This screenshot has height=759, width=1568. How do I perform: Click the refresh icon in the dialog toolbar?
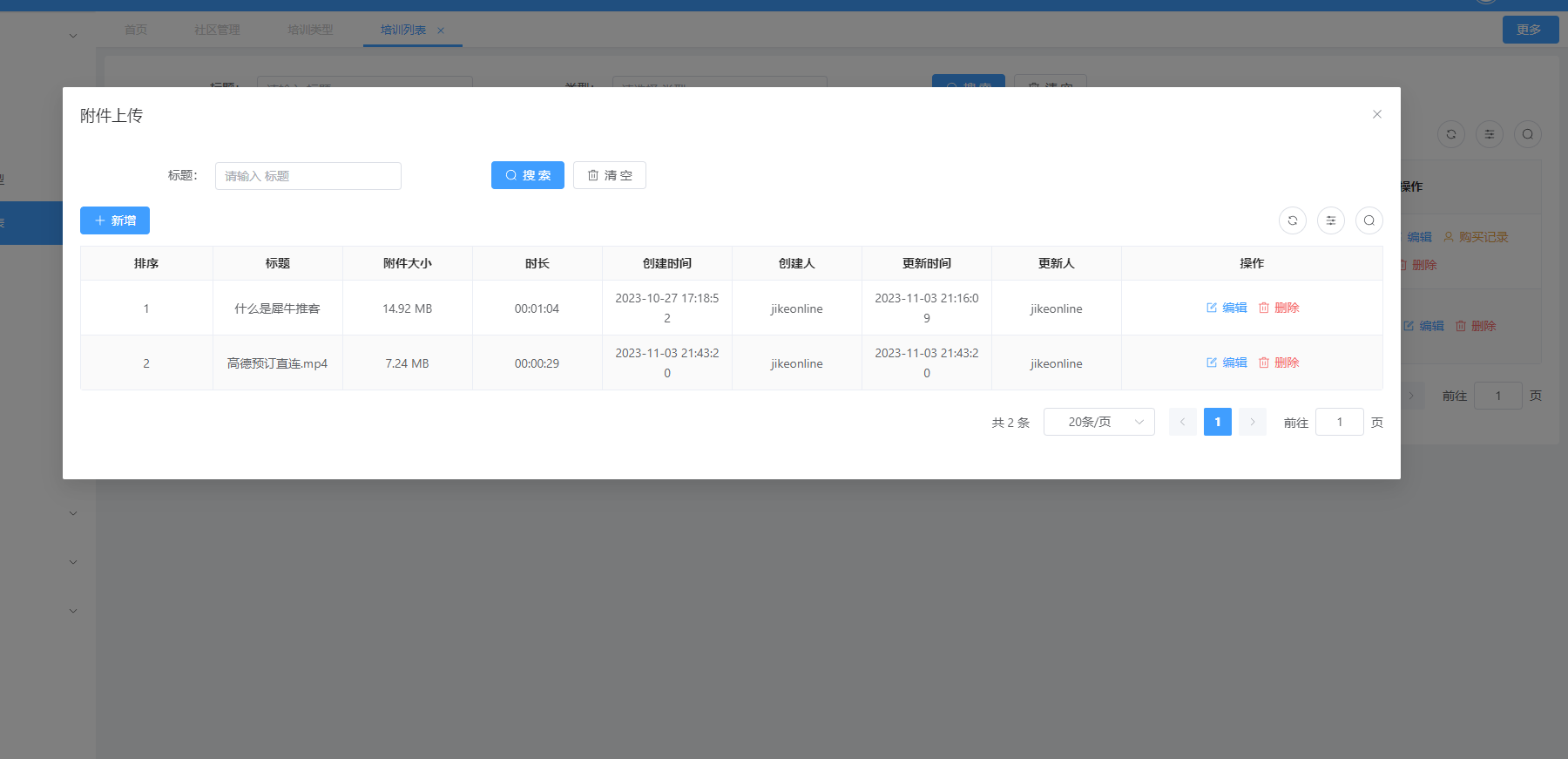tap(1292, 220)
